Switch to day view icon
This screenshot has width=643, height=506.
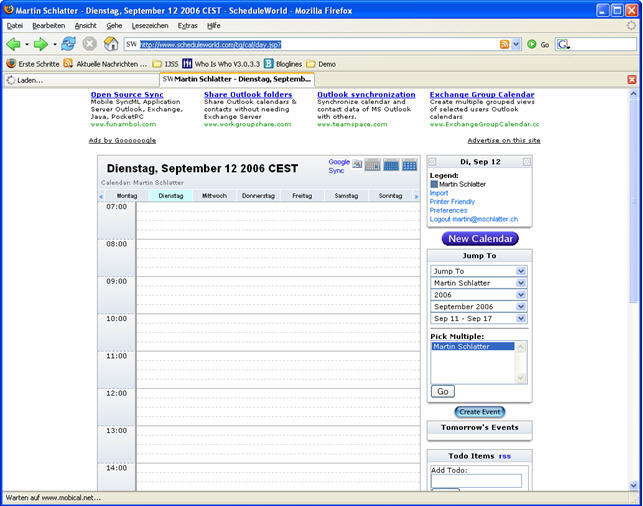373,165
